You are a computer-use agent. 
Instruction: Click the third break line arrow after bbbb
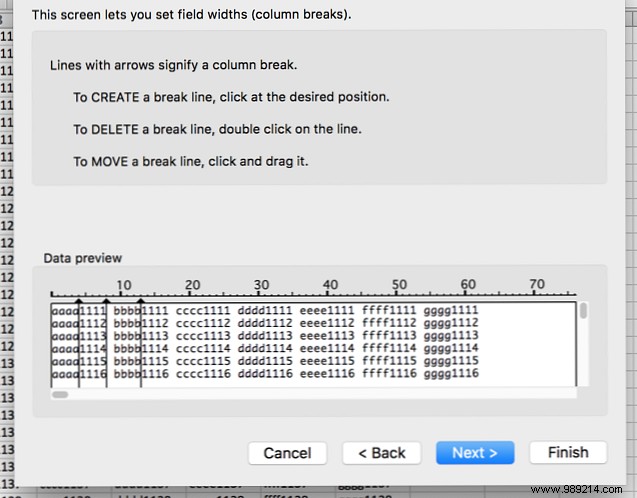[x=141, y=300]
